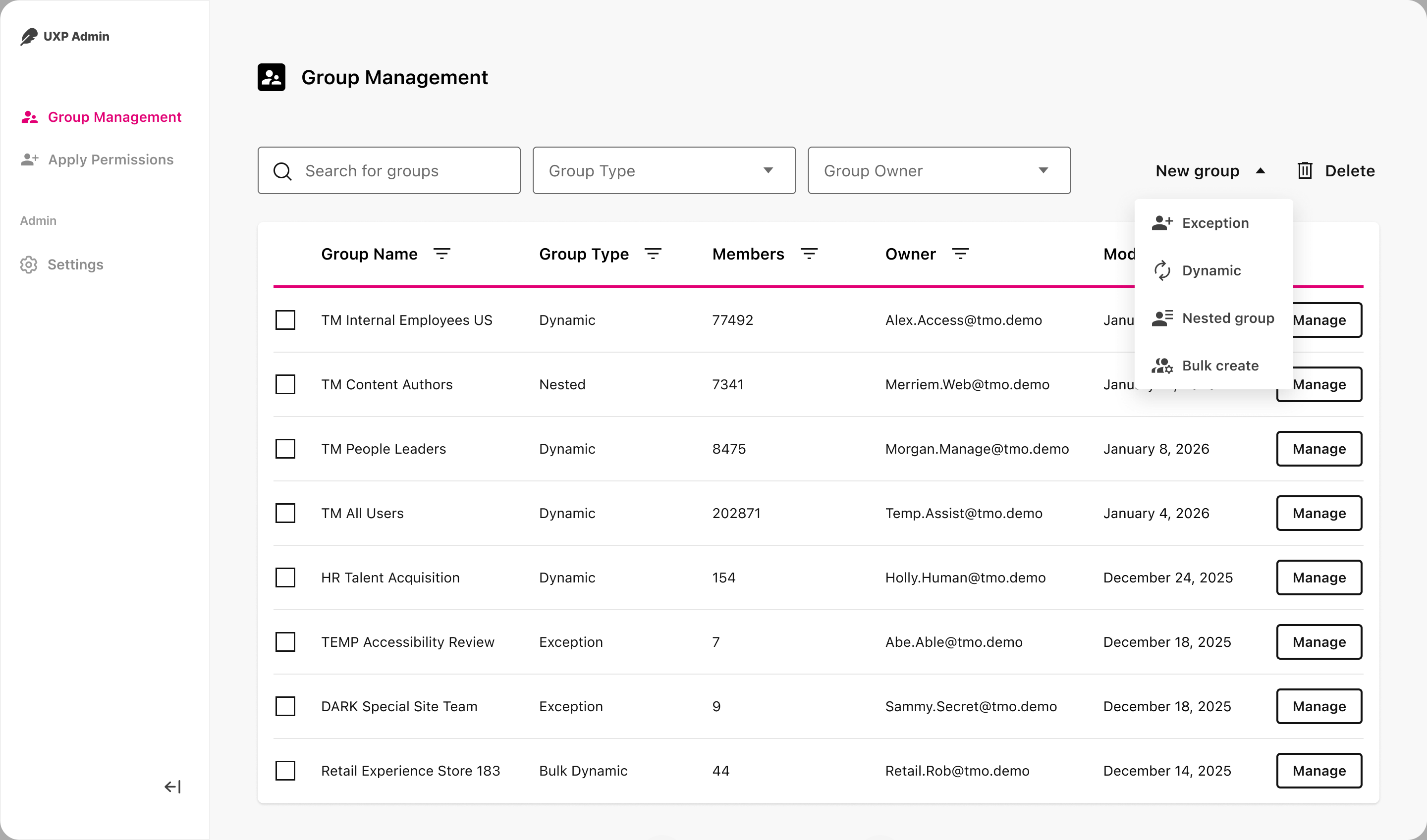The width and height of the screenshot is (1427, 840).
Task: Click the TM People Leaders group name
Action: tap(384, 449)
